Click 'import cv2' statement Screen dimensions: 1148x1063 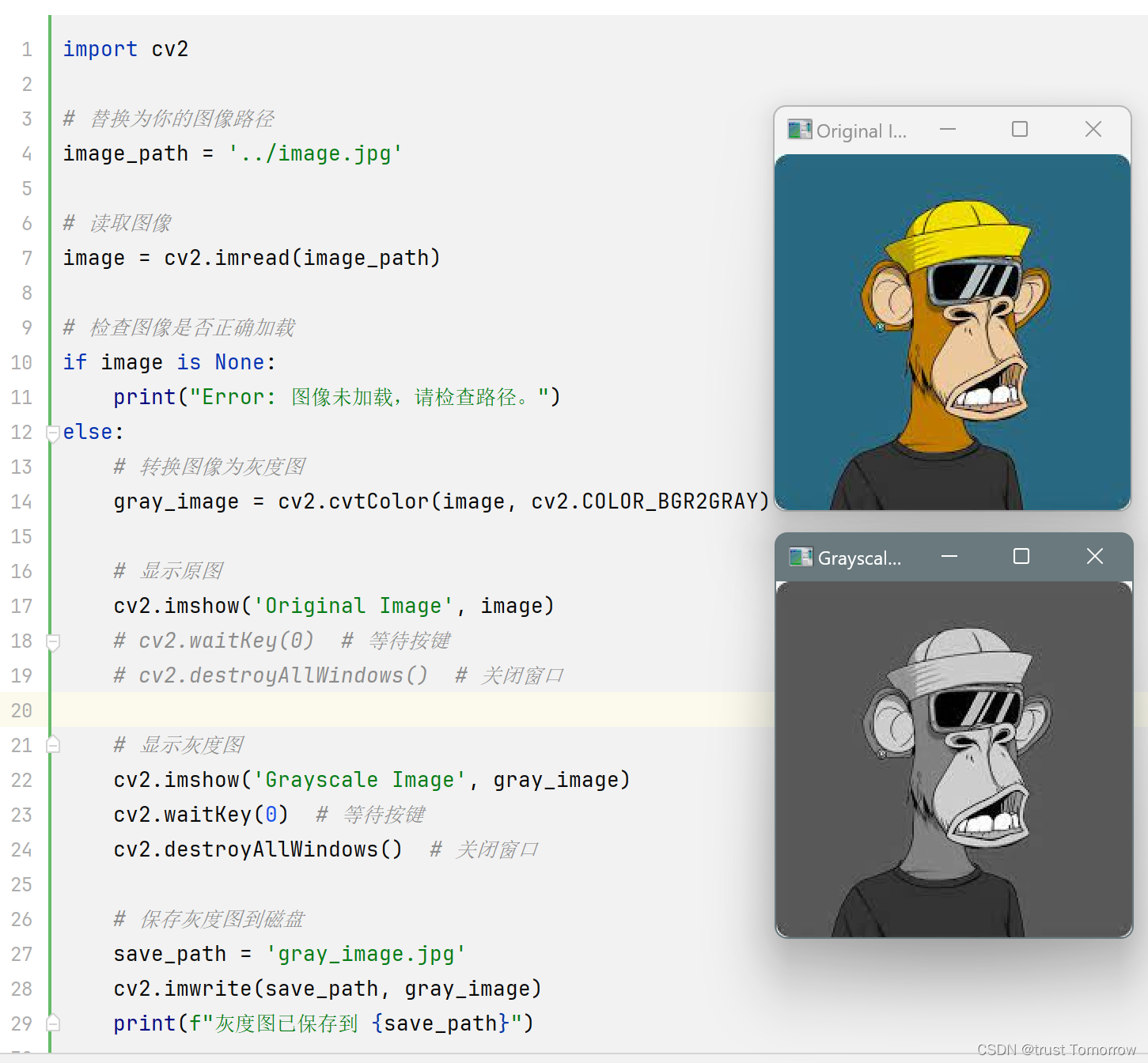click(126, 49)
